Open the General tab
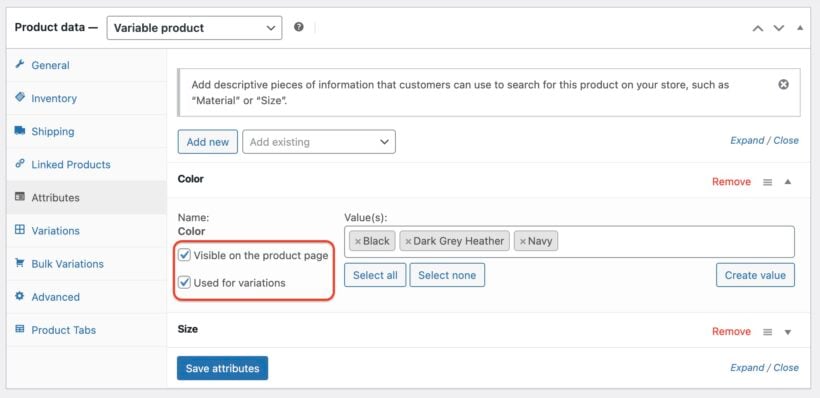The height and width of the screenshot is (398, 820). coord(50,65)
